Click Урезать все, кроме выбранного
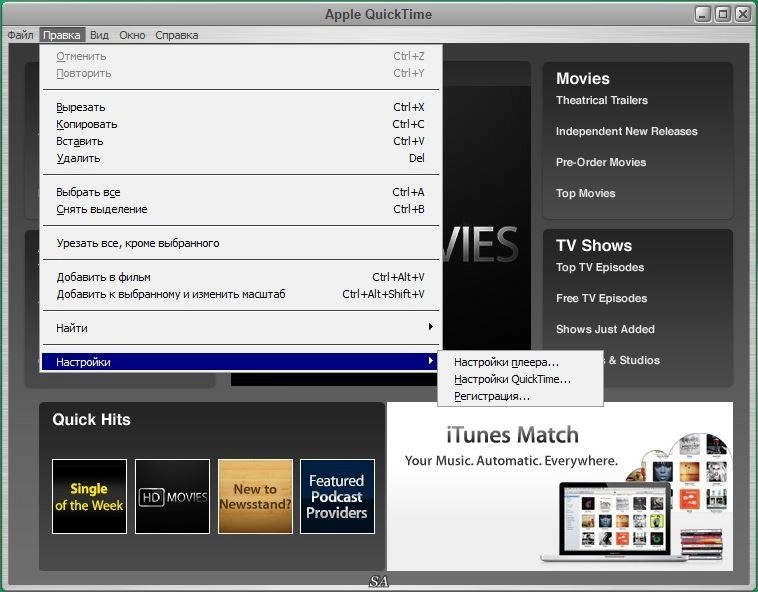 [x=240, y=243]
